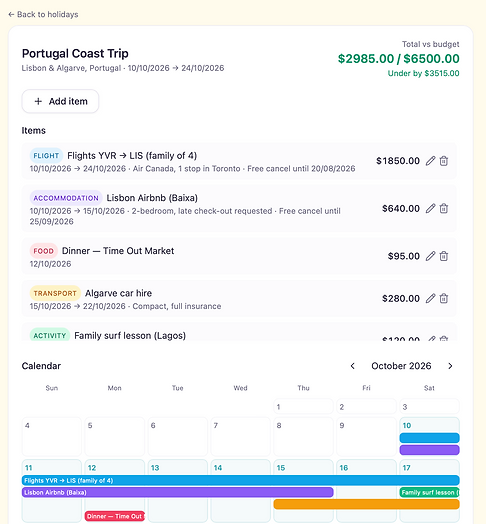This screenshot has width=486, height=524.
Task: Delete the Lisbon Airbnb (Baixa) item
Action: tap(444, 209)
